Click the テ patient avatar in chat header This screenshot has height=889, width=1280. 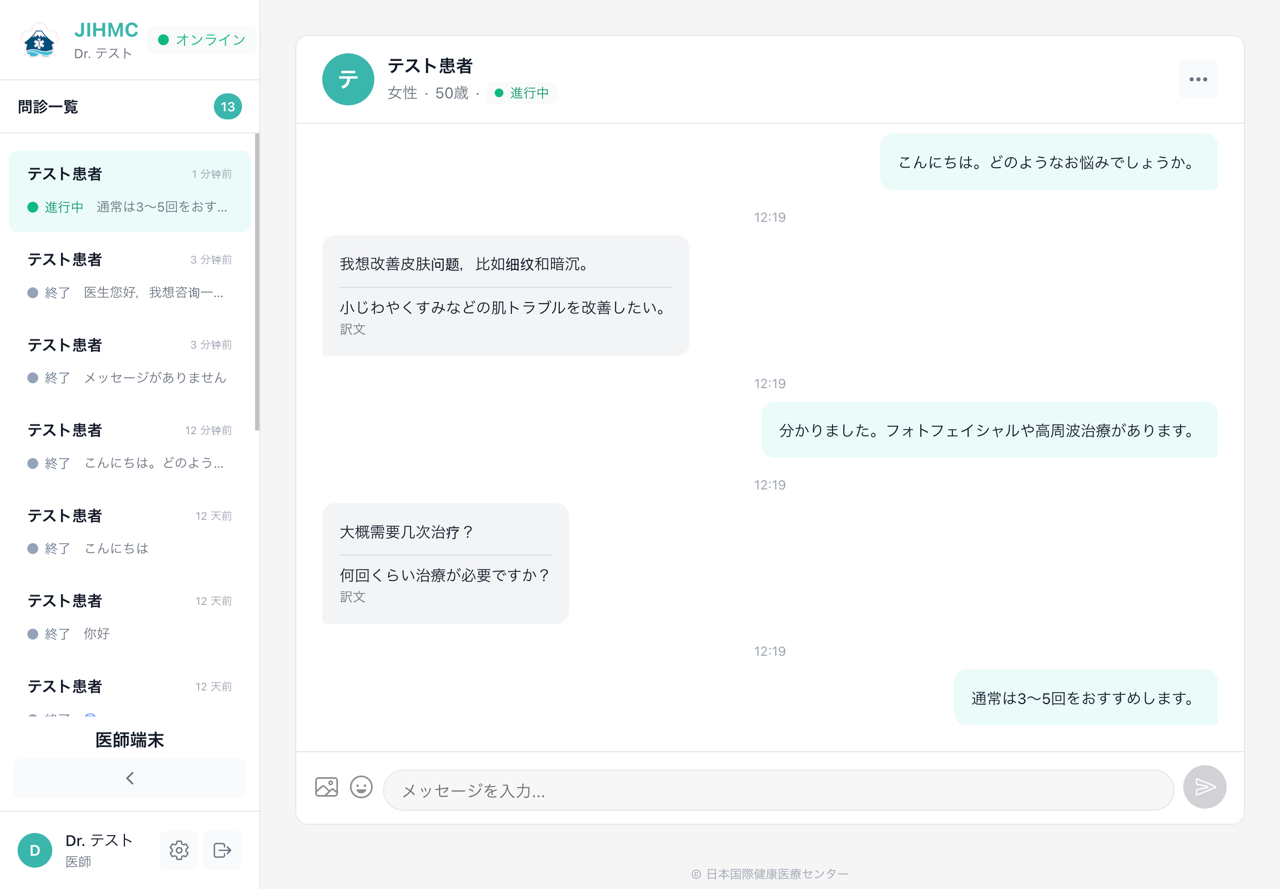347,79
